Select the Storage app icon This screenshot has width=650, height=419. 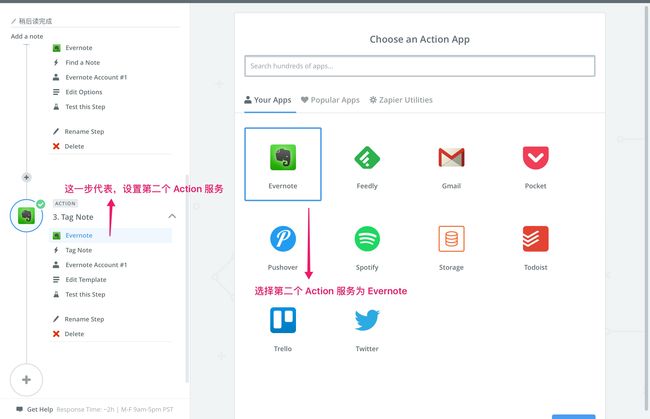[451, 239]
